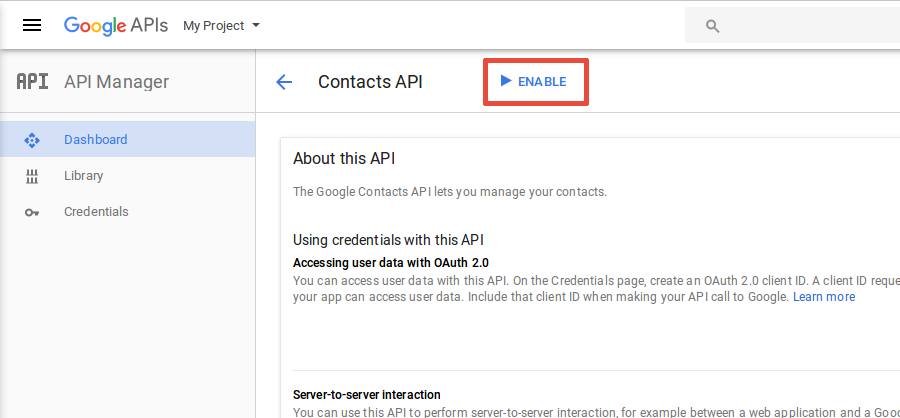900x418 pixels.
Task: Click the Contacts API page title
Action: pos(370,82)
